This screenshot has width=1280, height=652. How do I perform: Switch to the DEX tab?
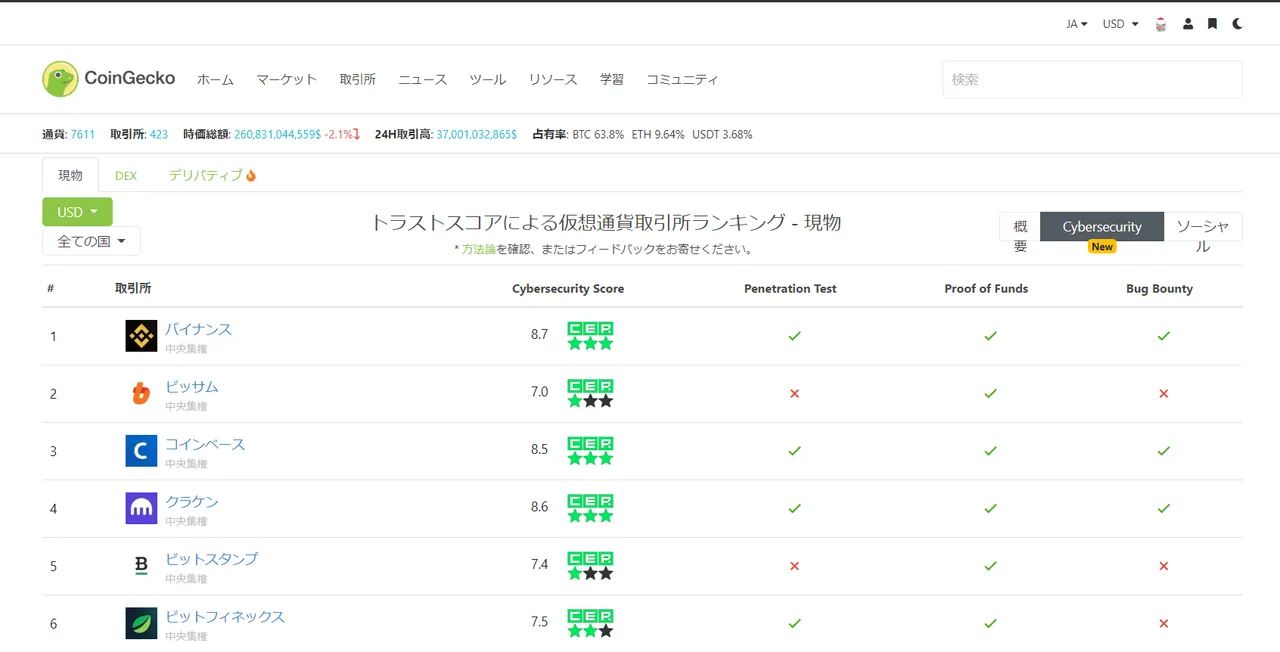click(126, 175)
